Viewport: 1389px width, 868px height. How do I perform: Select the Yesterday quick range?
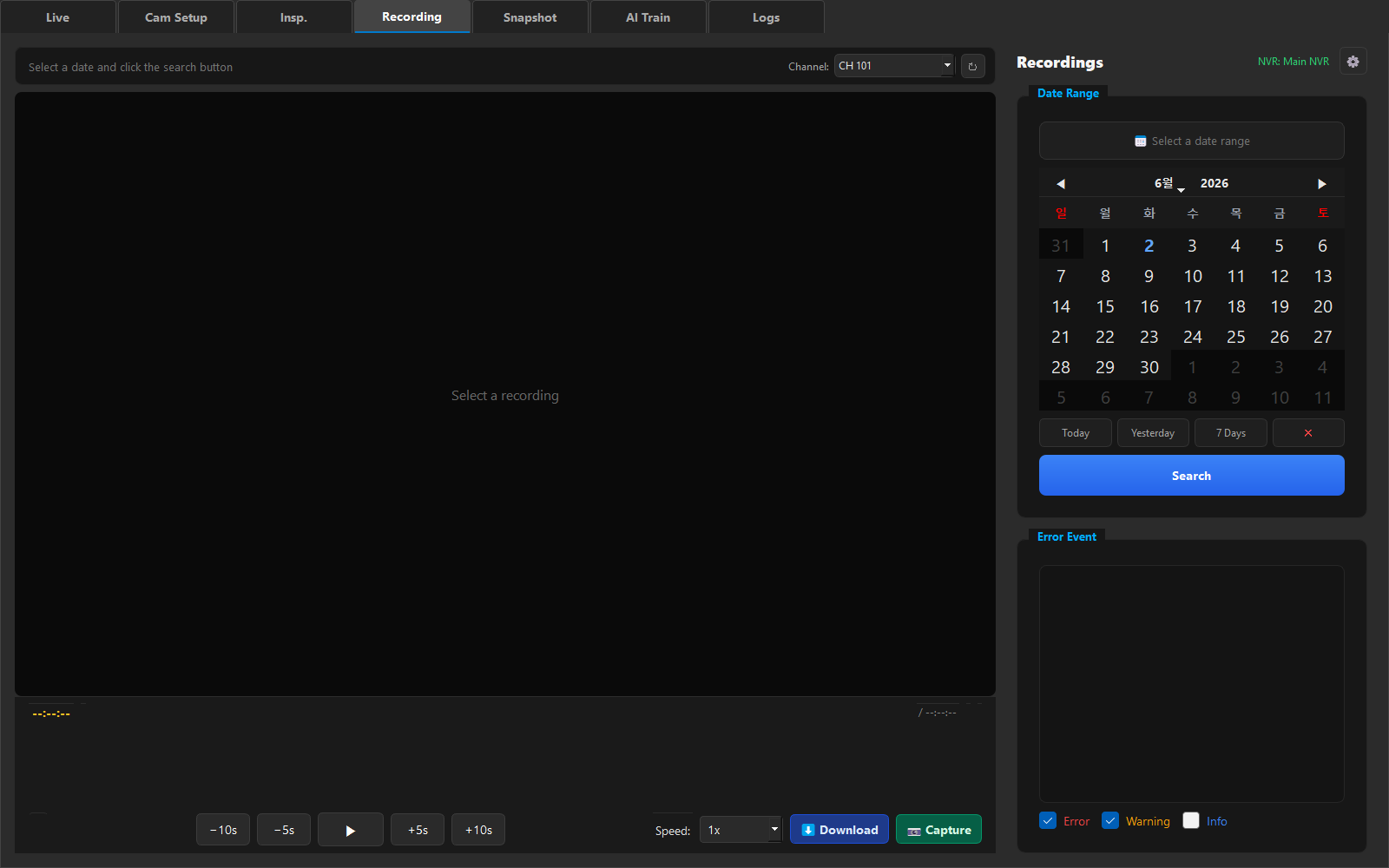[x=1153, y=433]
